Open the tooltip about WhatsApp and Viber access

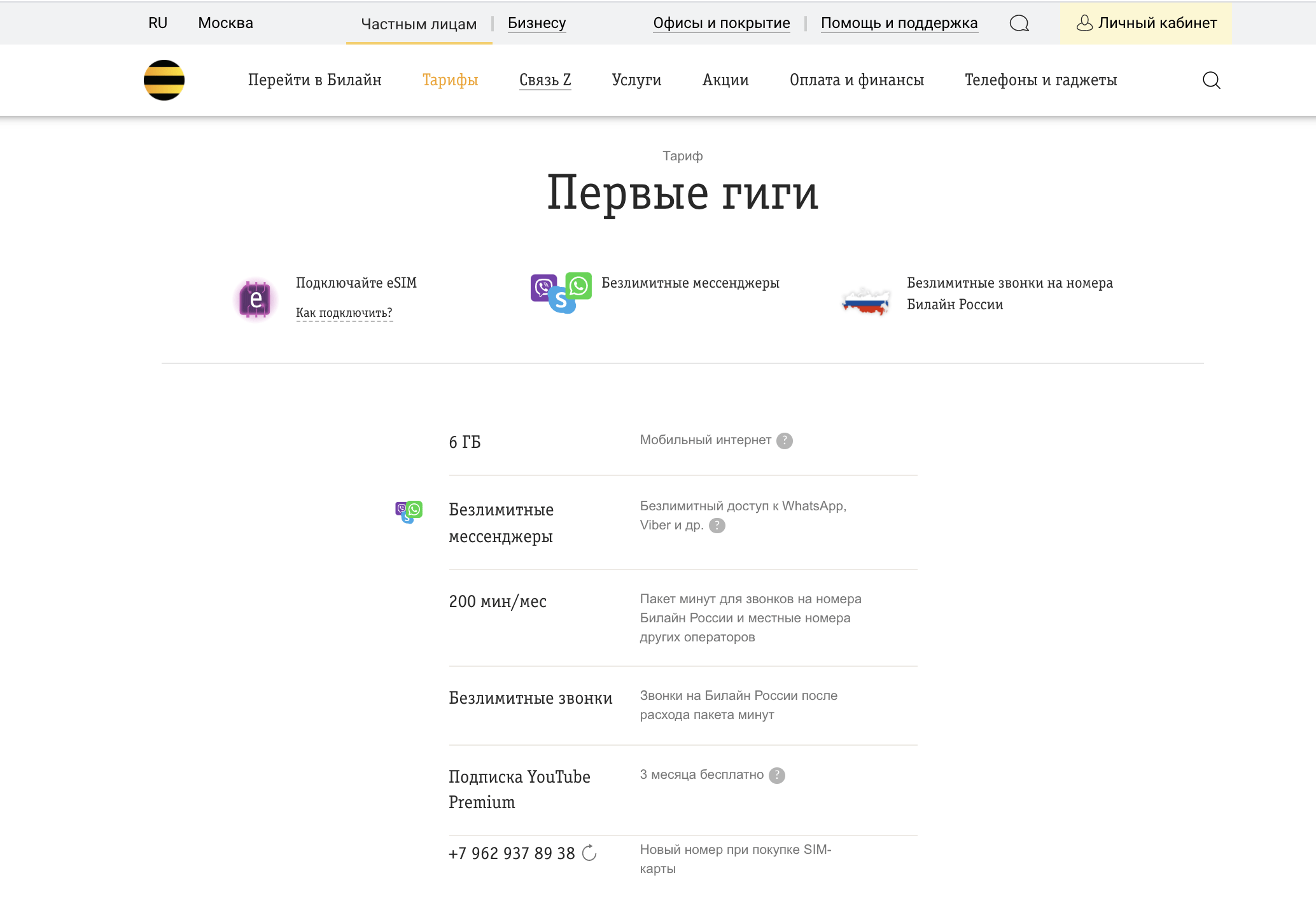point(718,526)
